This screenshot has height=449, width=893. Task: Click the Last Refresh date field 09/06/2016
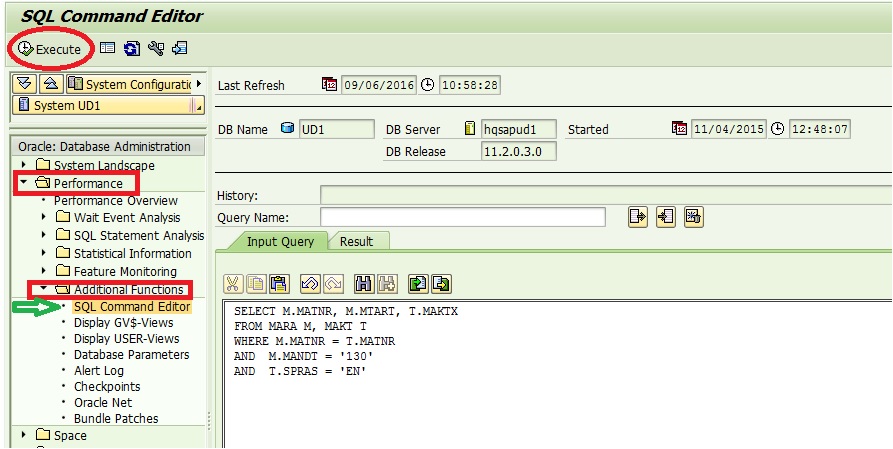click(379, 85)
